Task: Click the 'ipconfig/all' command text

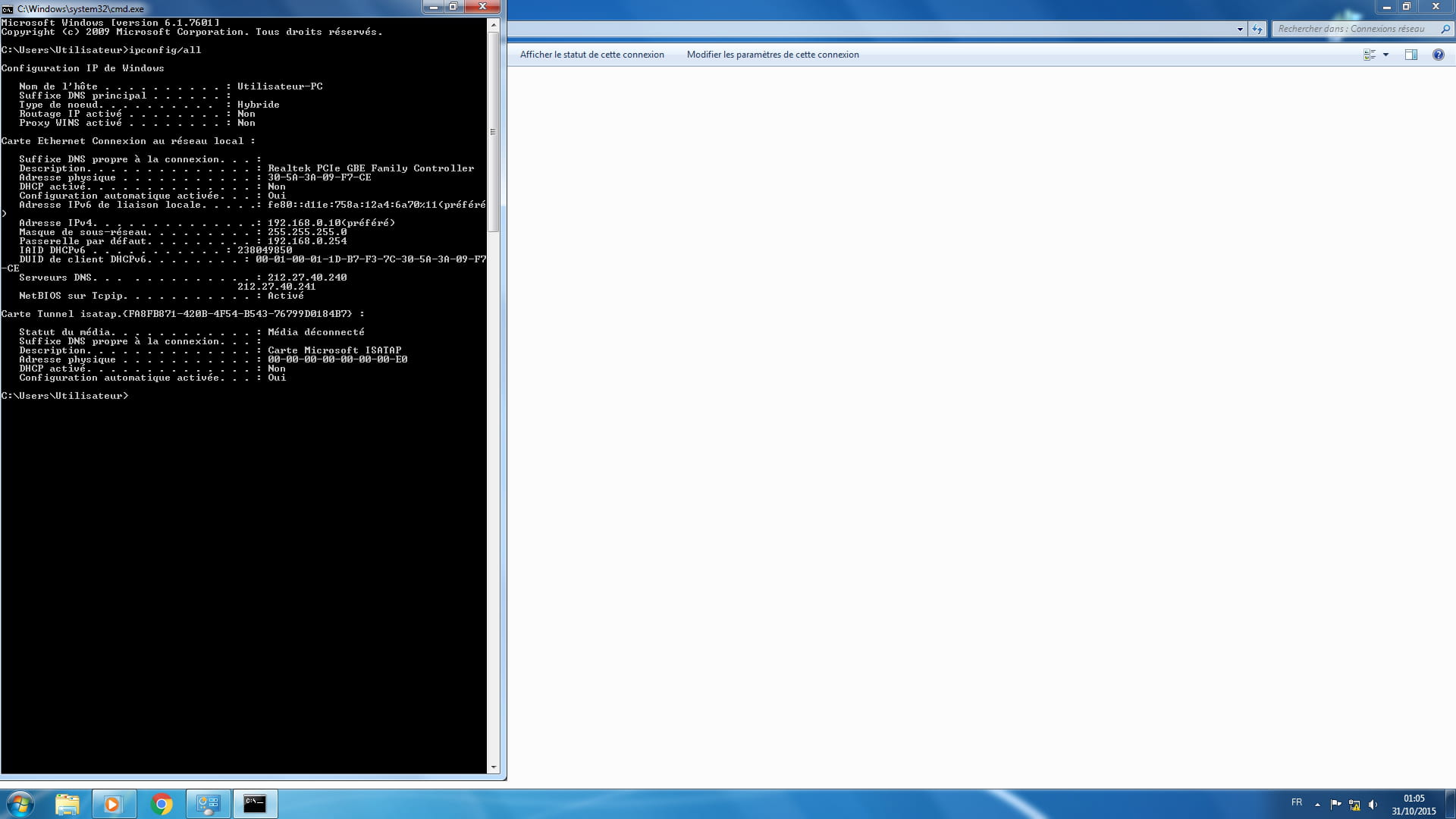Action: [x=165, y=50]
